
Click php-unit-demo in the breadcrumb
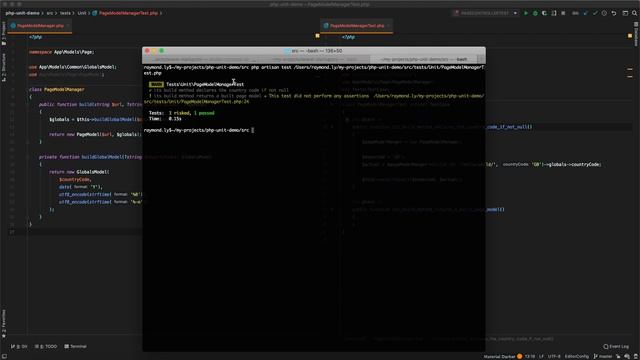(x=22, y=13)
